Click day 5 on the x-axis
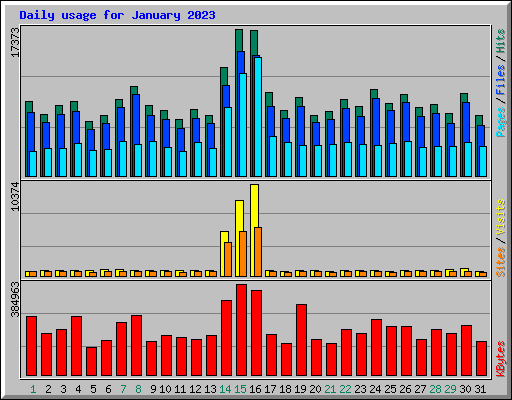The width and height of the screenshot is (512, 400). click(x=93, y=389)
